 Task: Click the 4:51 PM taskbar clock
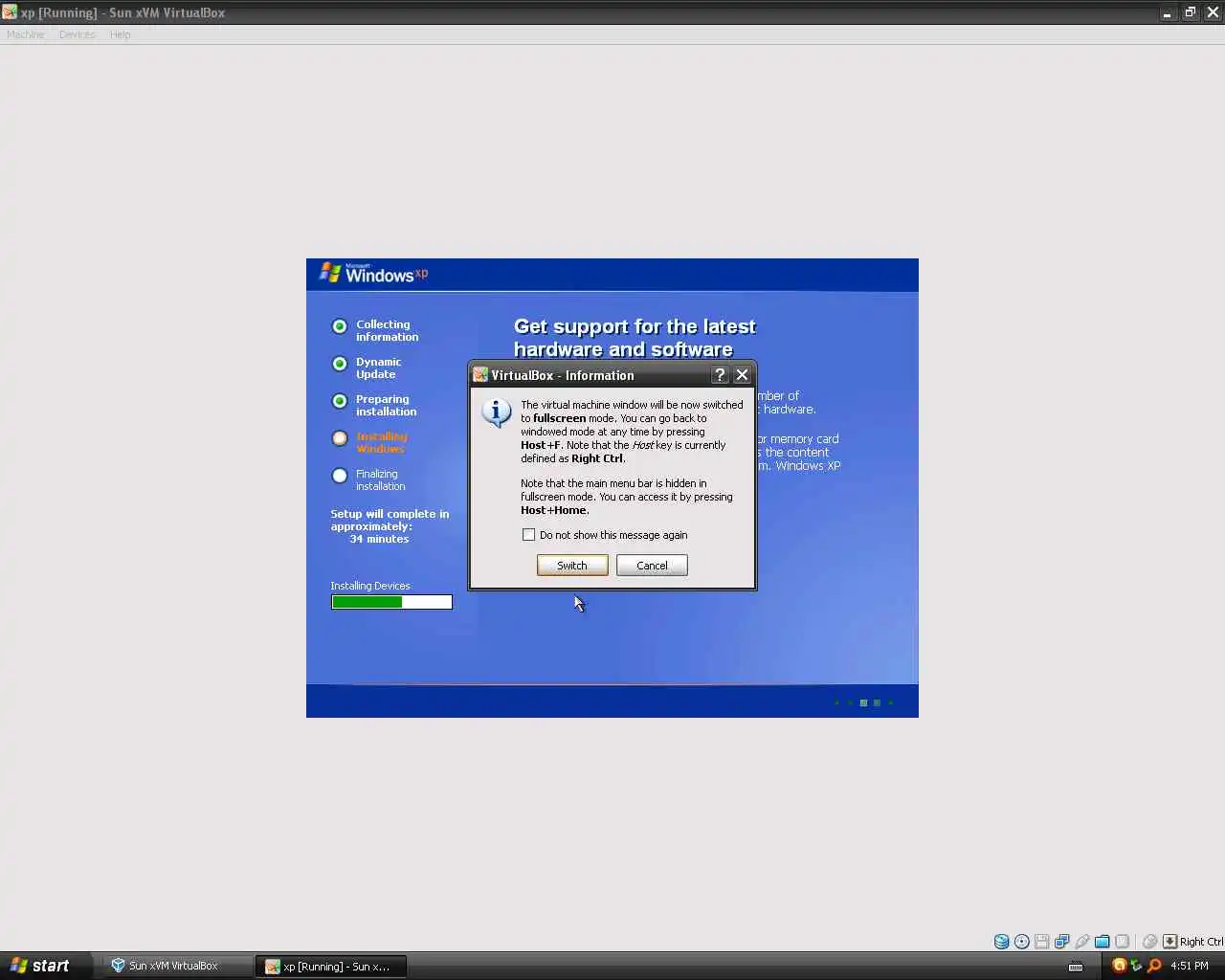(x=1190, y=966)
